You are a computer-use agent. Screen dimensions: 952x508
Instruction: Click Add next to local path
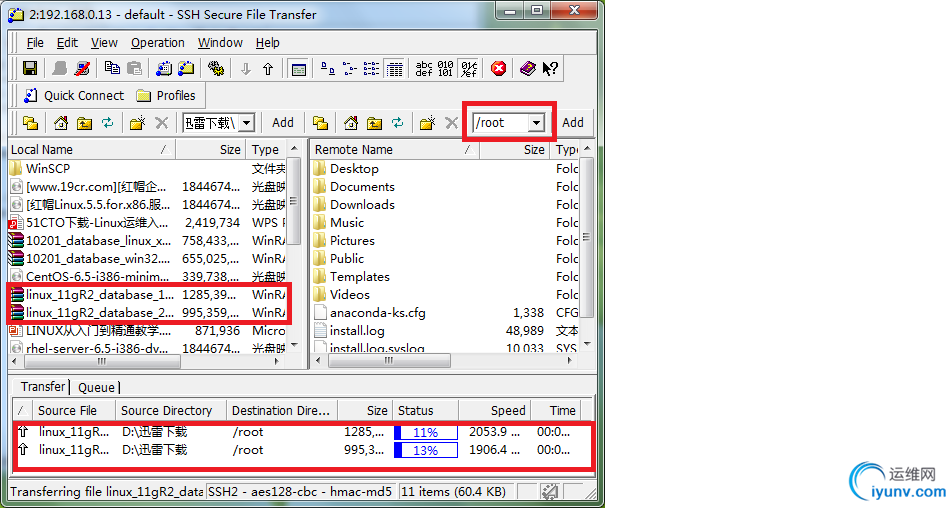[x=283, y=123]
